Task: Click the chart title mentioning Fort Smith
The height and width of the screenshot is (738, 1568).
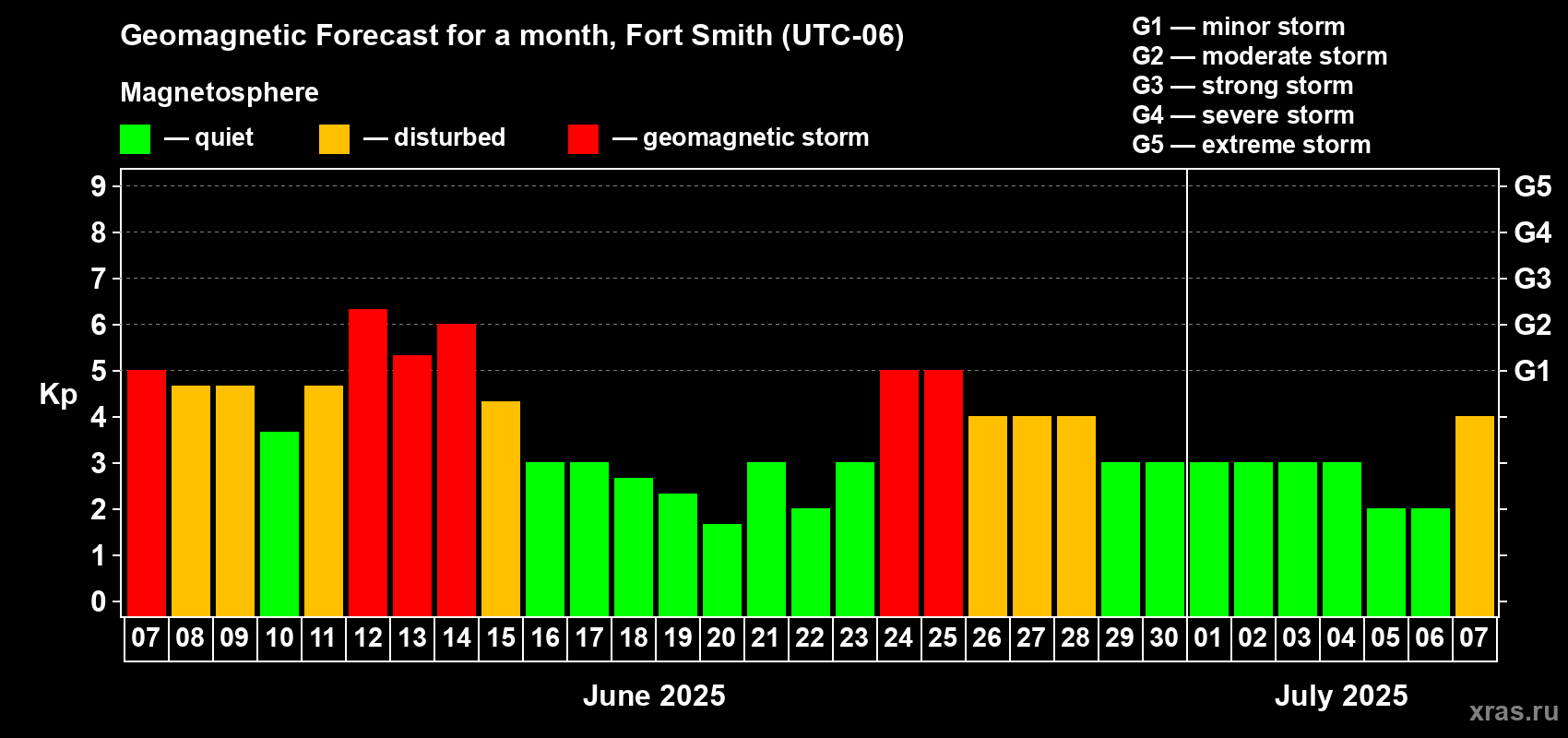Action: (x=512, y=36)
